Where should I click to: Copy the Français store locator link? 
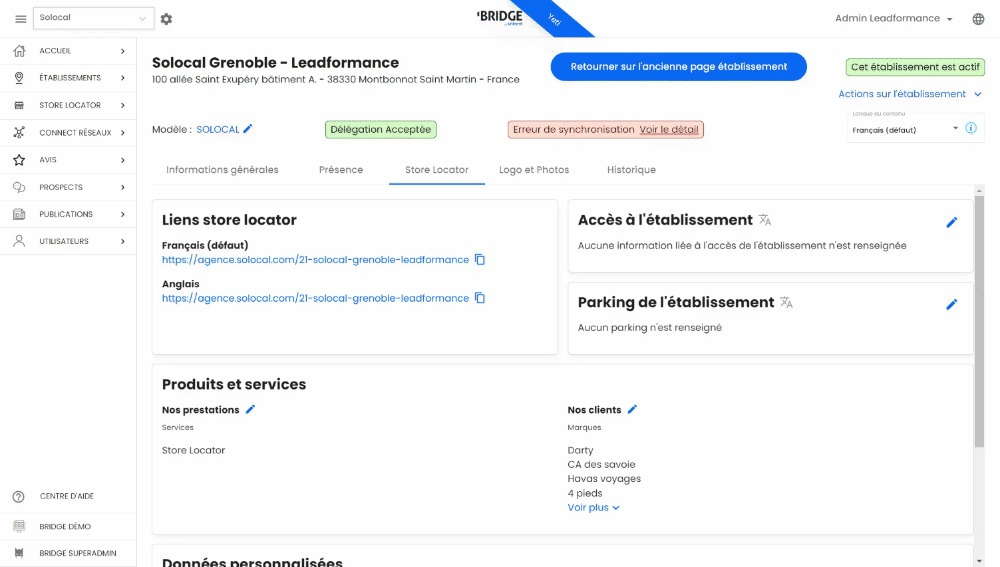click(x=480, y=260)
